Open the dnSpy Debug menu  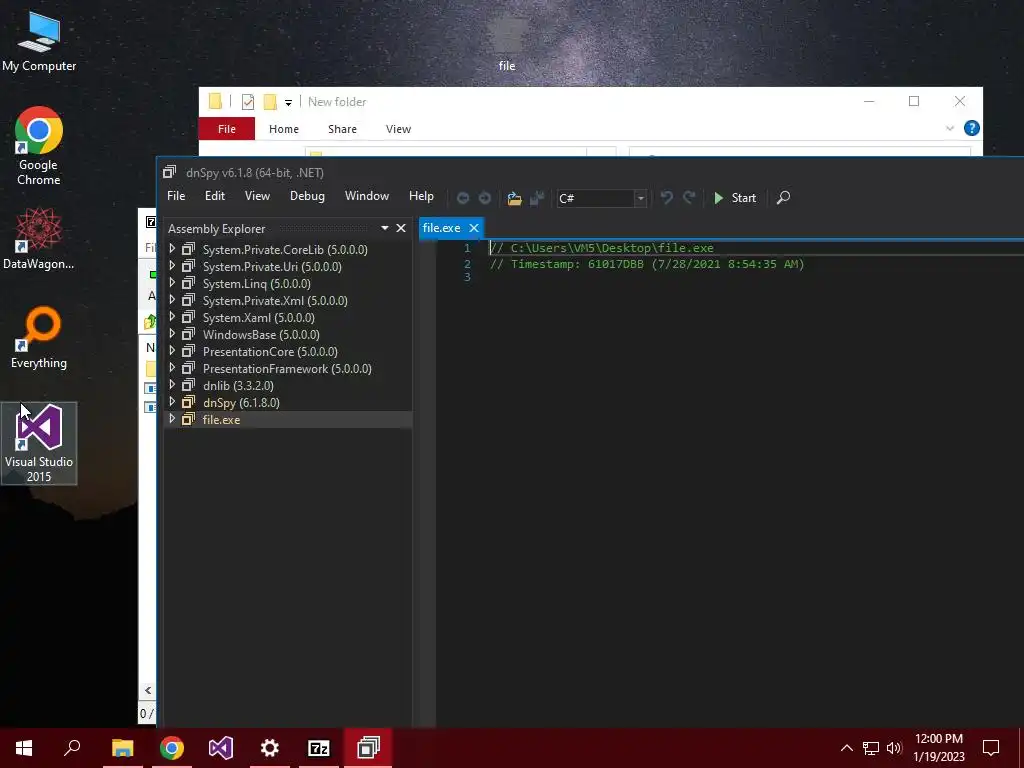tap(307, 196)
